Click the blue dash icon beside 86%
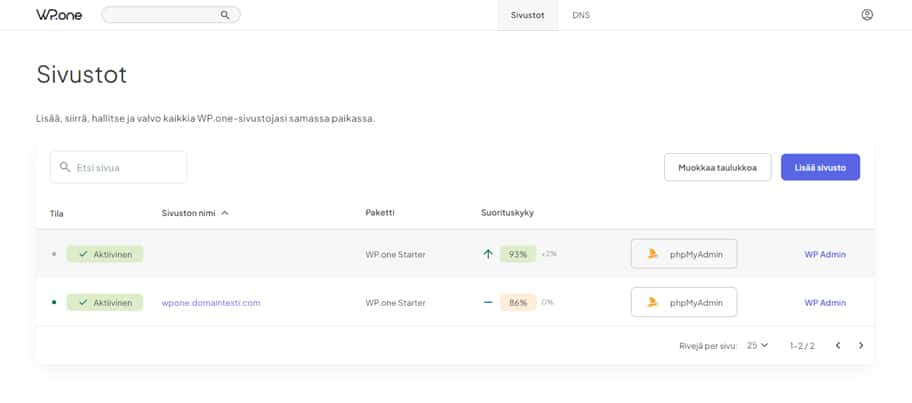This screenshot has width=912, height=403. coord(488,302)
